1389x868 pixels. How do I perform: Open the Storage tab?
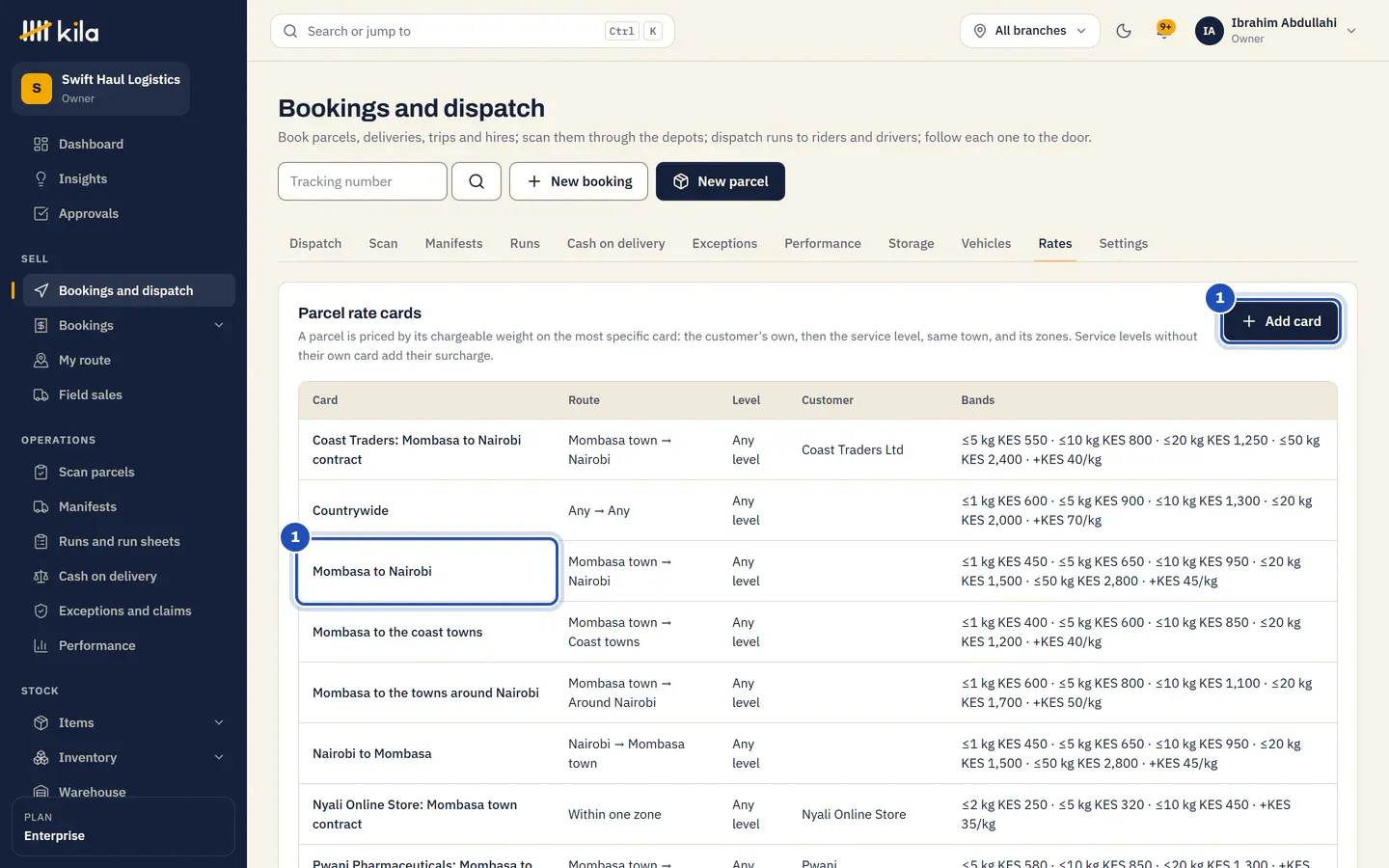[x=911, y=243]
